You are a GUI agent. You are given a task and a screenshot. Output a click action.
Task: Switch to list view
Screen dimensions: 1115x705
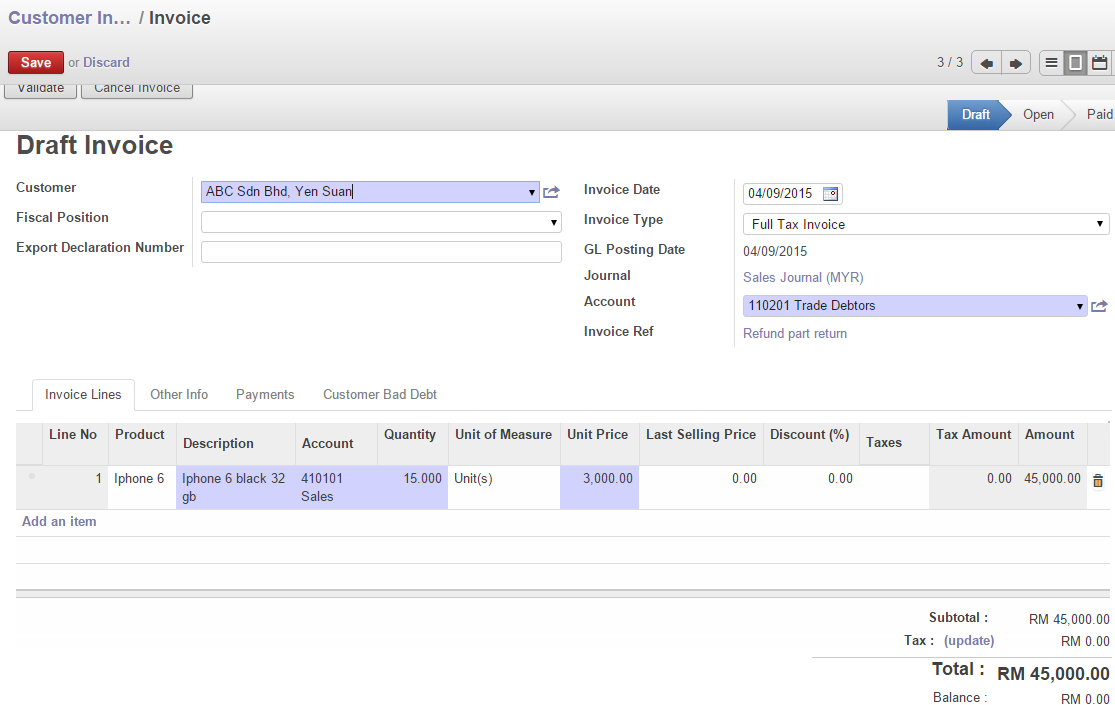[1051, 62]
